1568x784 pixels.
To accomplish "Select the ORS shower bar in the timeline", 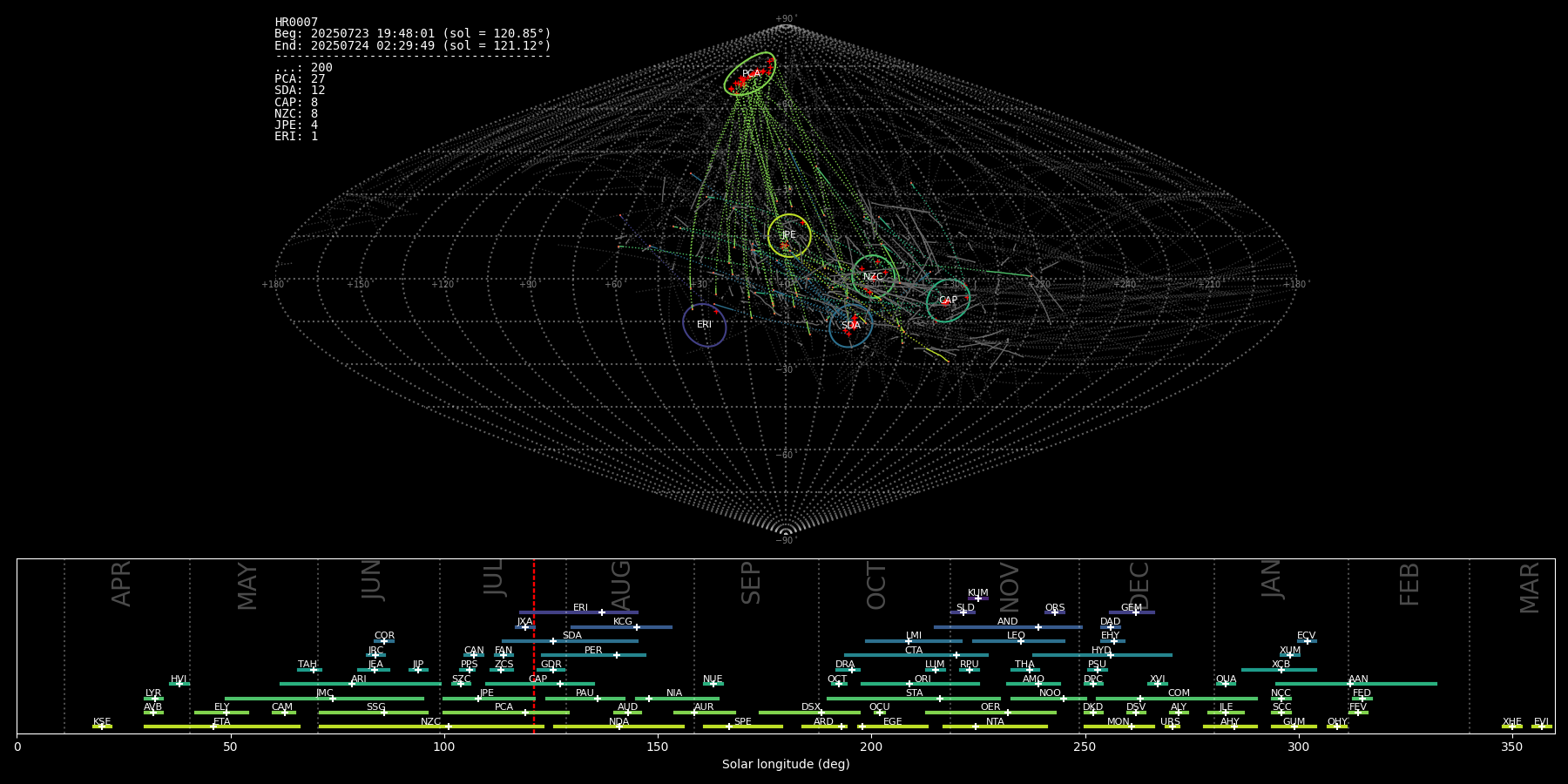I will click(x=1055, y=612).
